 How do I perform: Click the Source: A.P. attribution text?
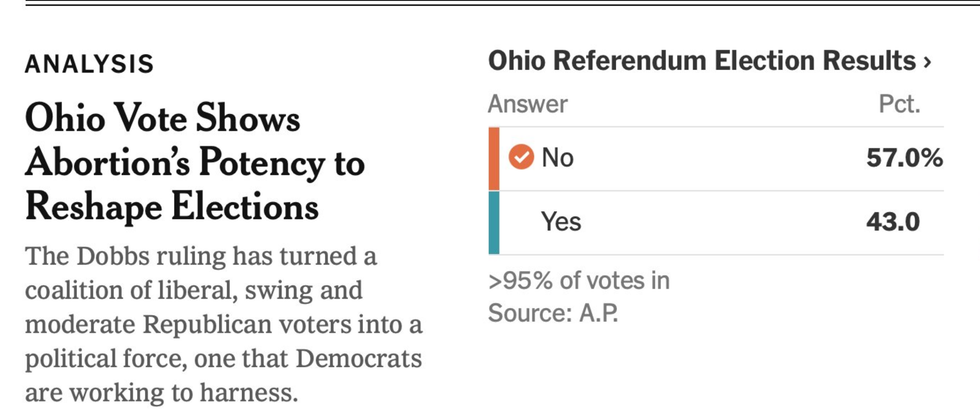point(553,313)
